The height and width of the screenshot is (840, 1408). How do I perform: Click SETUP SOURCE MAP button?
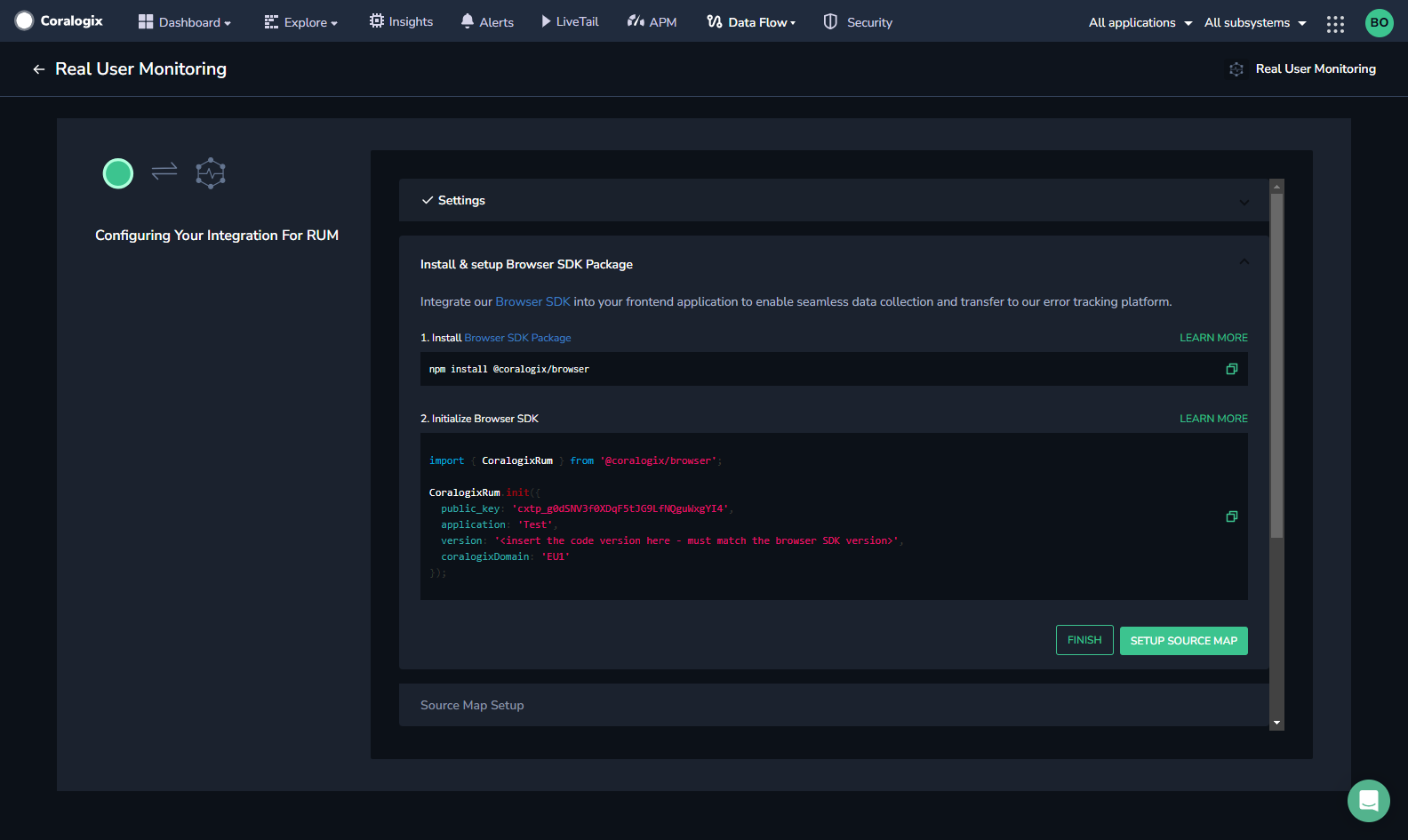(1184, 641)
